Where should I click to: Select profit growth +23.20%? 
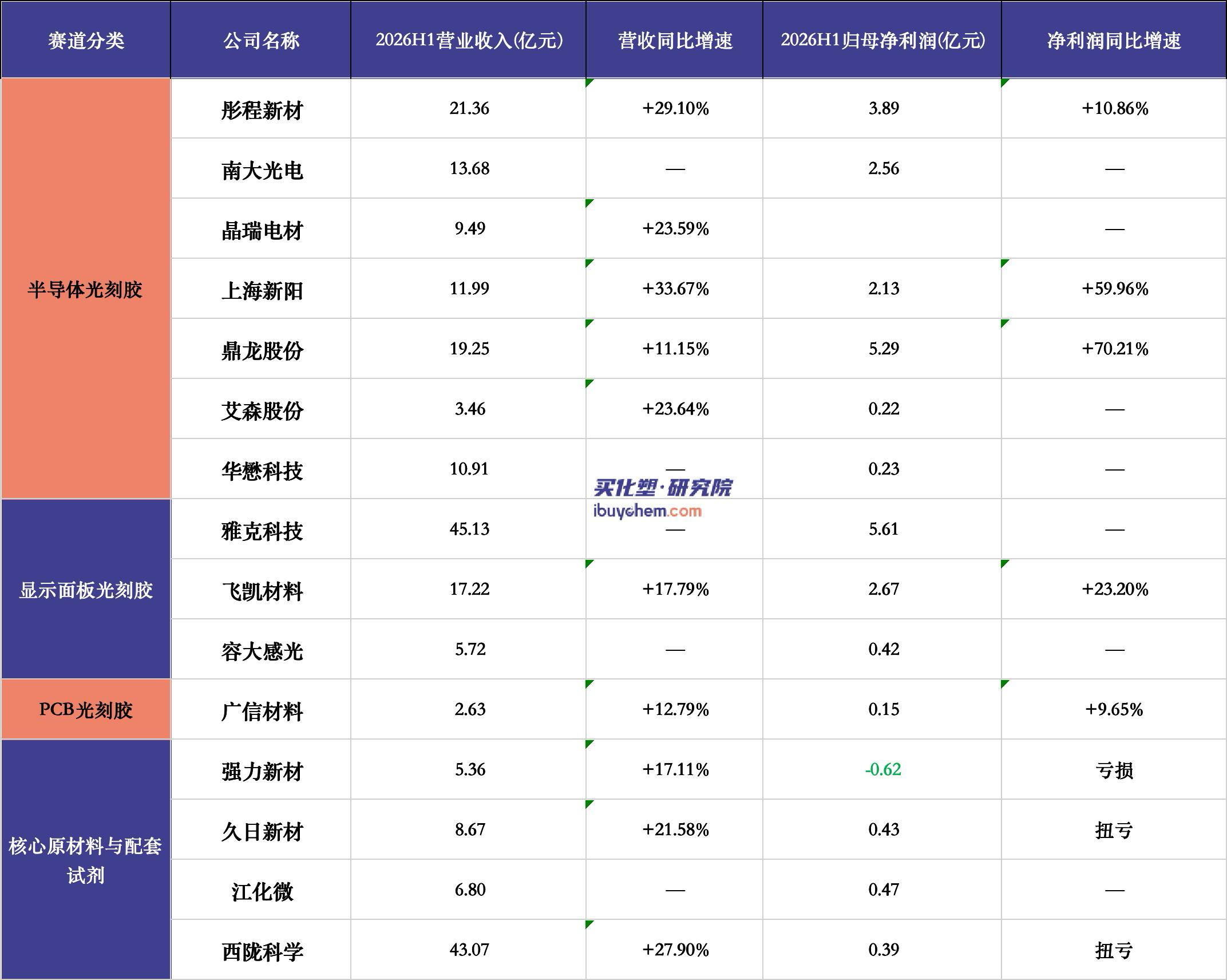coord(1115,589)
